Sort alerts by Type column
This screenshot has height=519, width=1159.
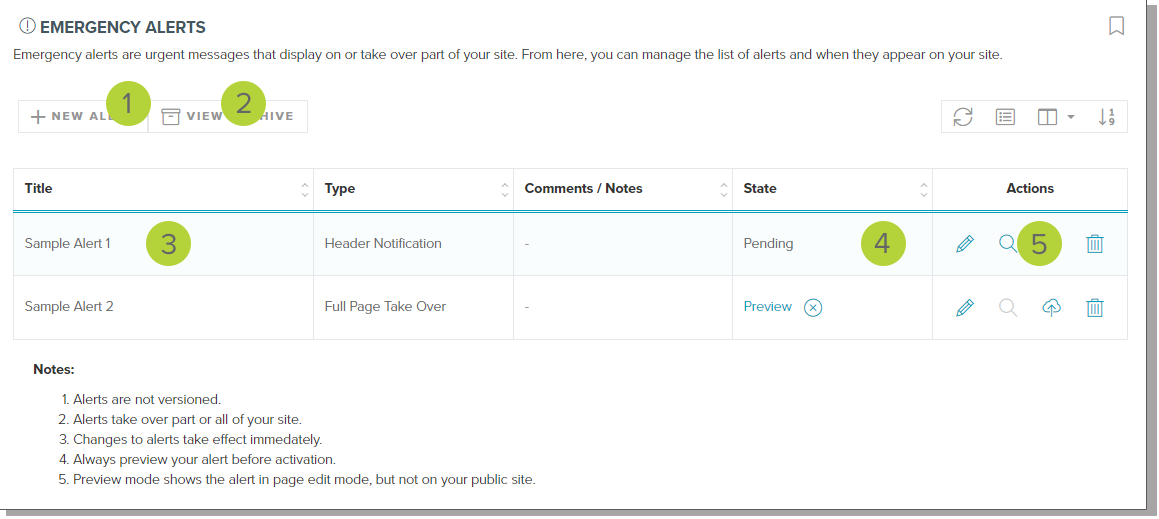[x=503, y=189]
